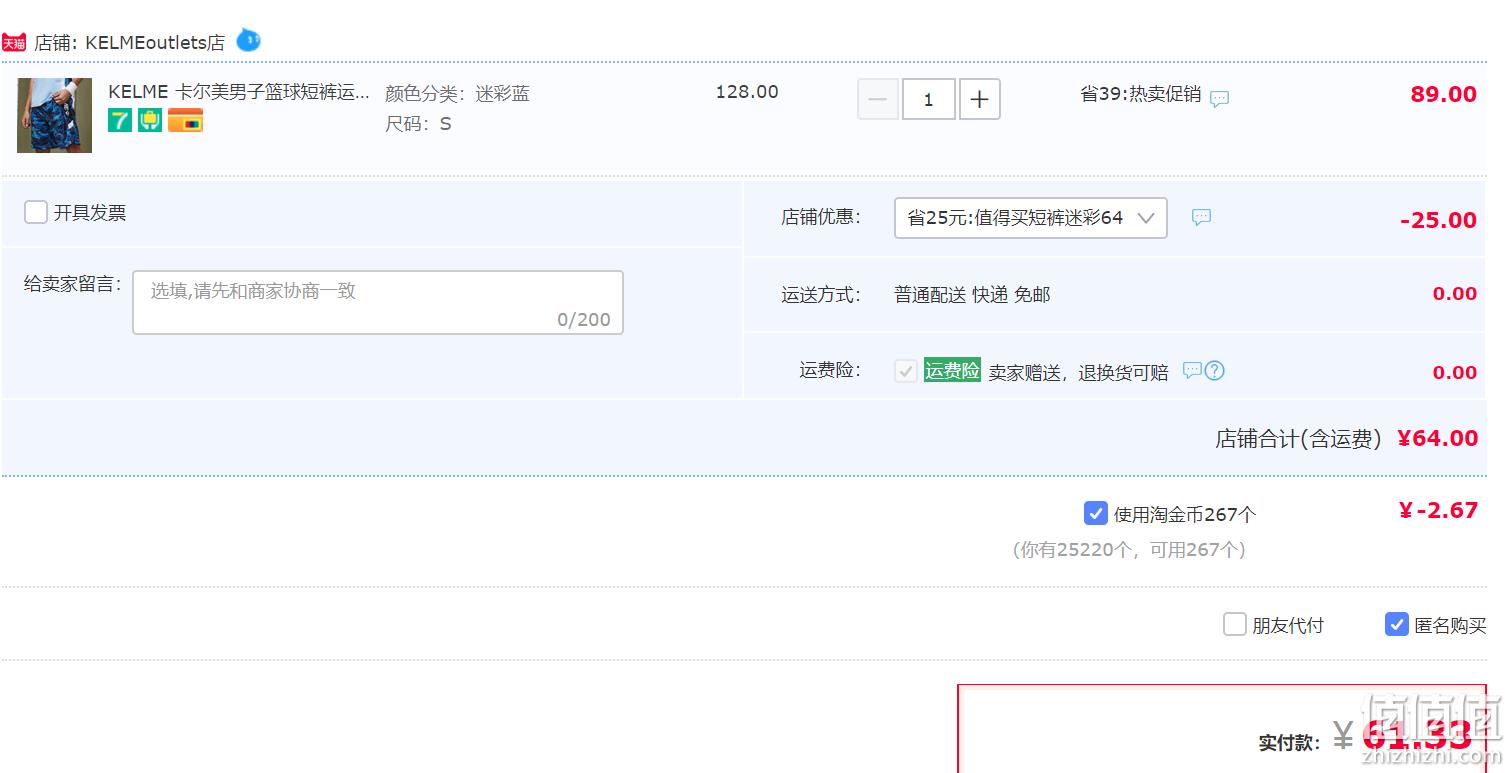Click the 运费险 disabled checkbox
This screenshot has height=773, width=1511.
click(906, 372)
